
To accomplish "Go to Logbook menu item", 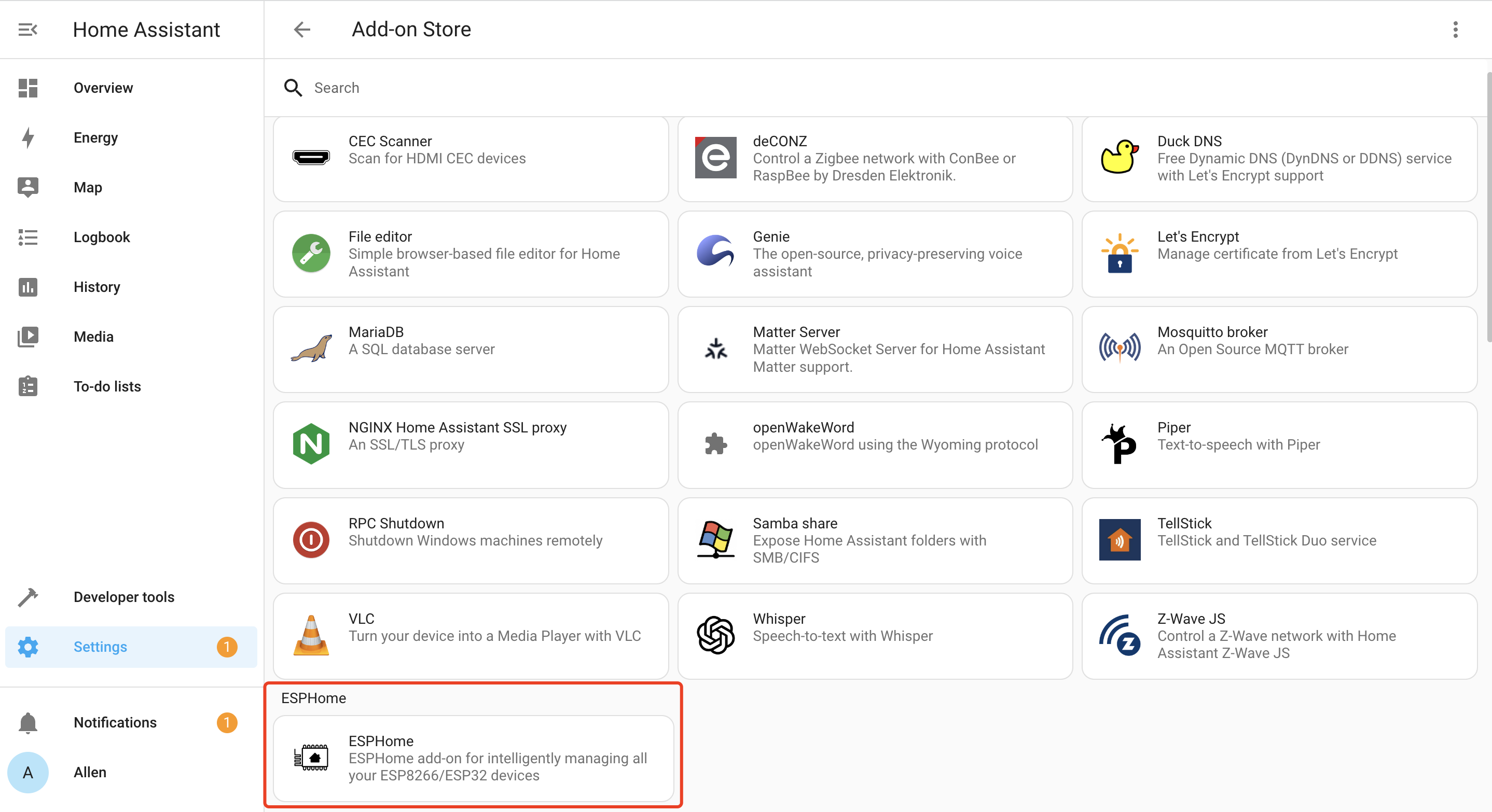I will click(x=101, y=237).
